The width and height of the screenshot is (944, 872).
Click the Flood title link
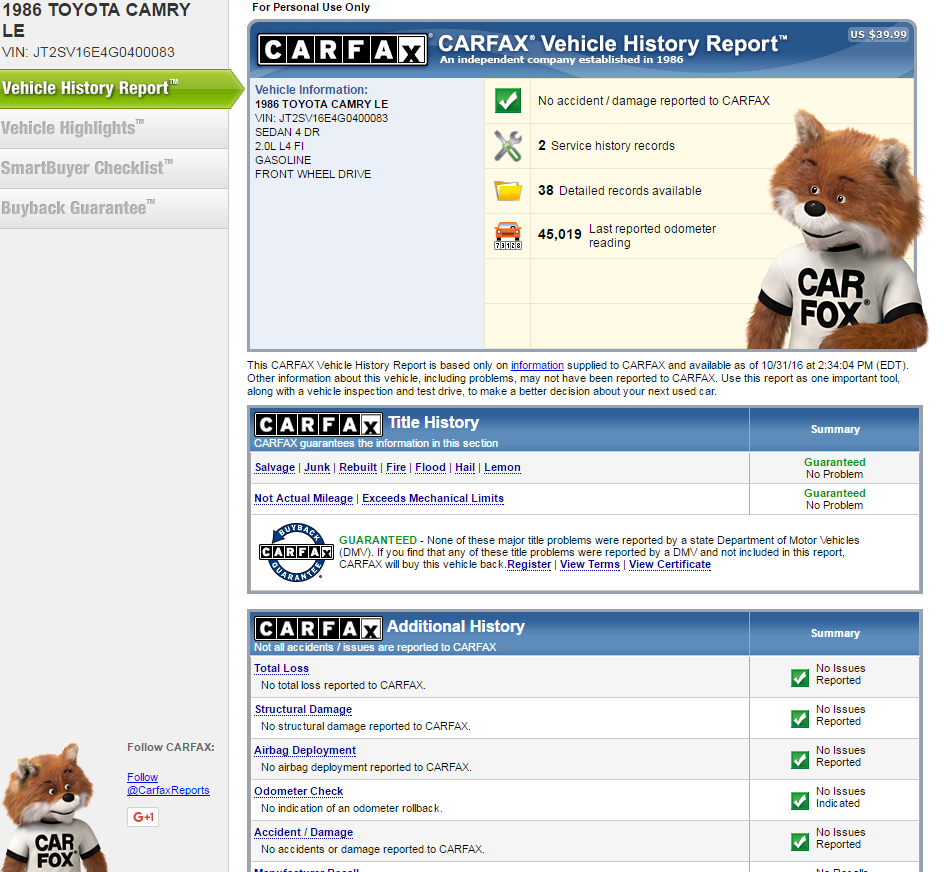point(430,467)
